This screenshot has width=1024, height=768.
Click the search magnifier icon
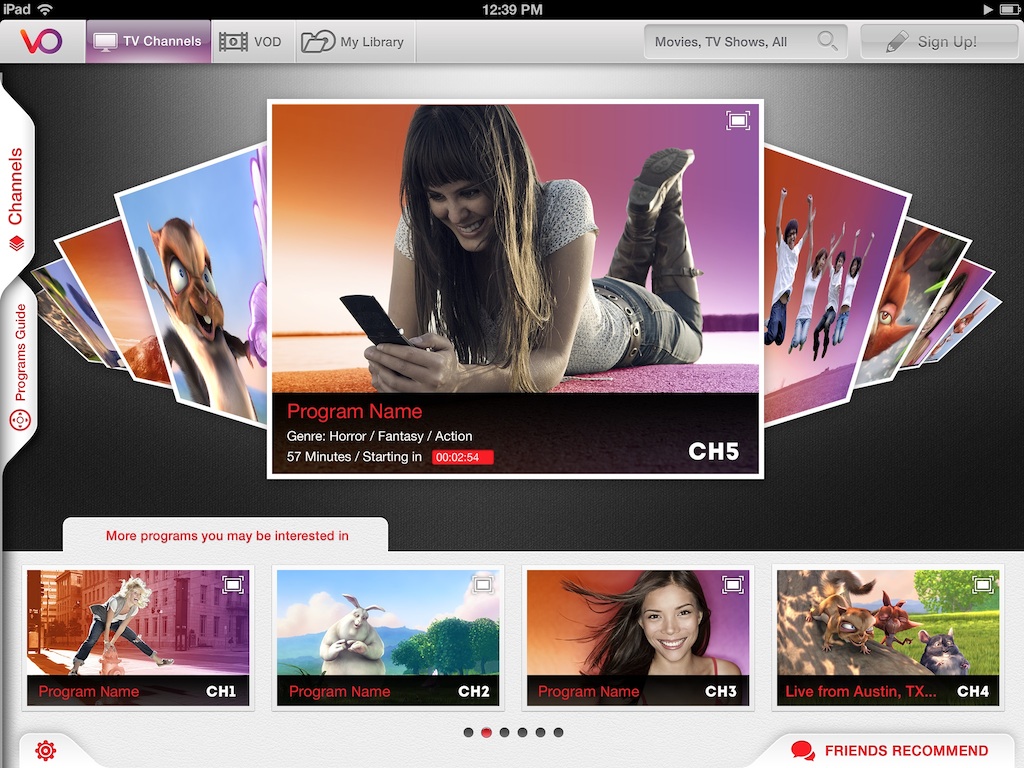click(827, 41)
